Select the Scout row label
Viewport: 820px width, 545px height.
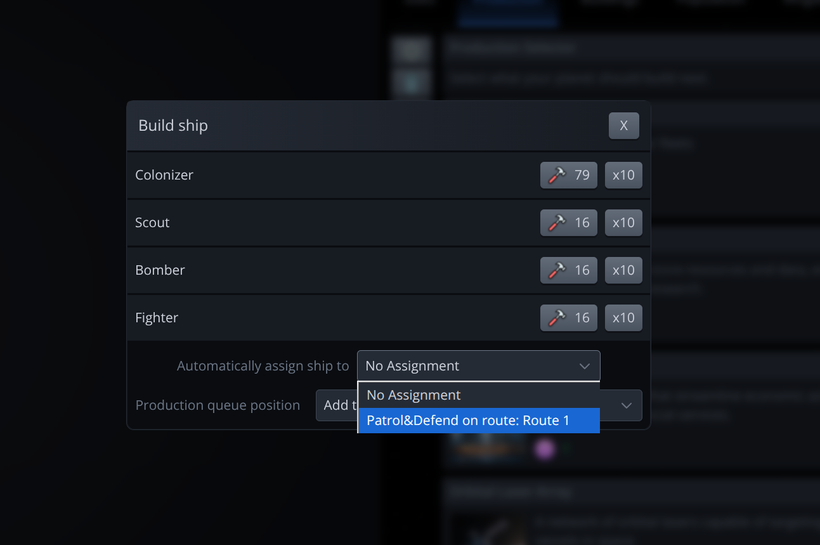click(x=152, y=223)
